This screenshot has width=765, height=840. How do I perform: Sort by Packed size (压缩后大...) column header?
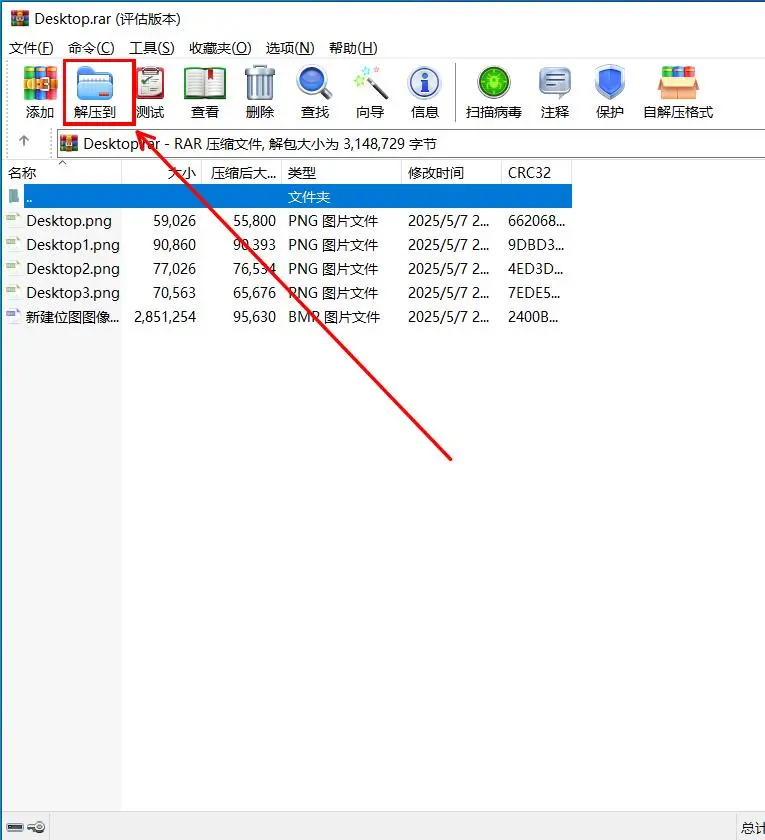(242, 172)
